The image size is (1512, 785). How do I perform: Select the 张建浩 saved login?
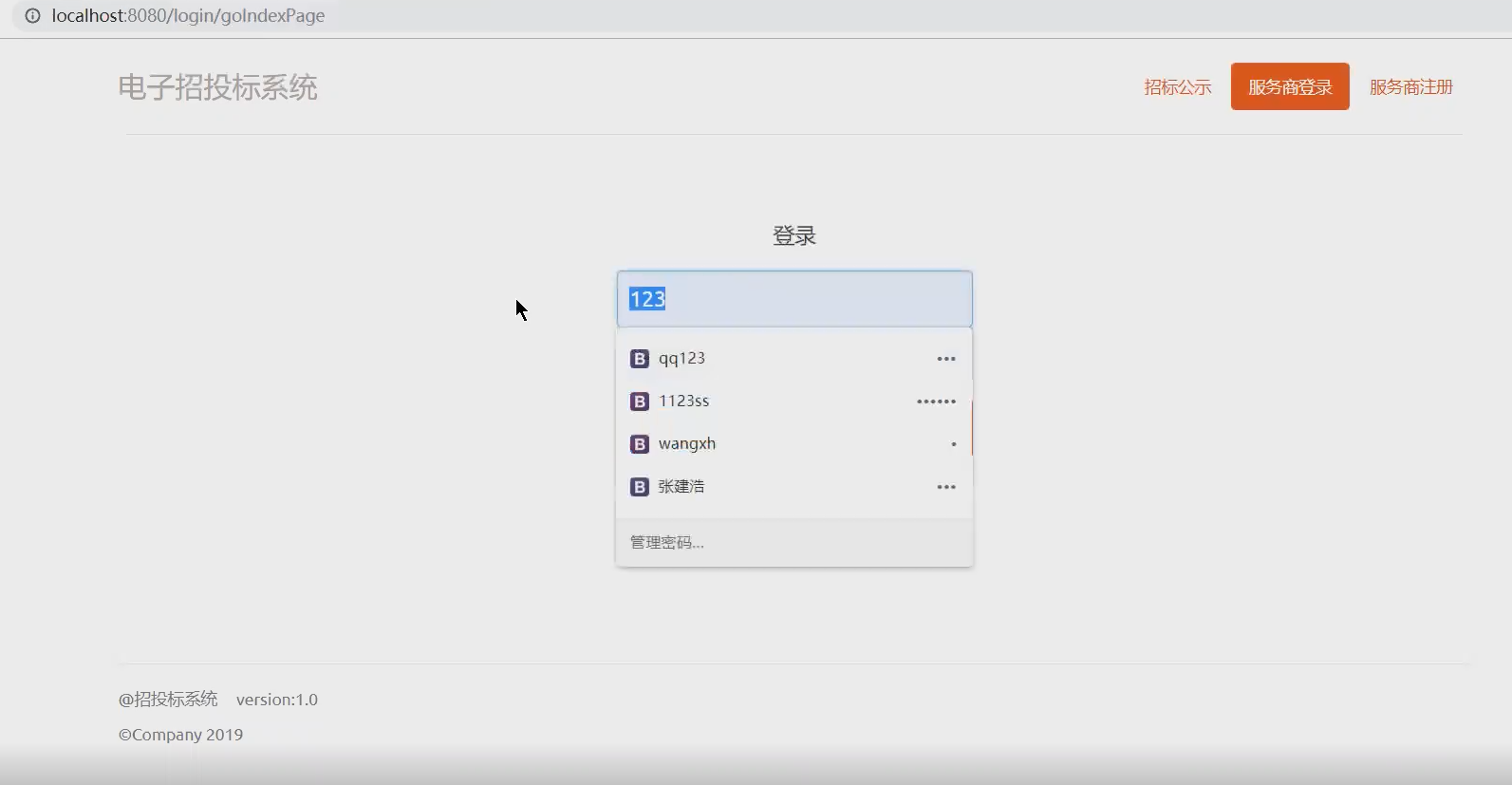[794, 487]
